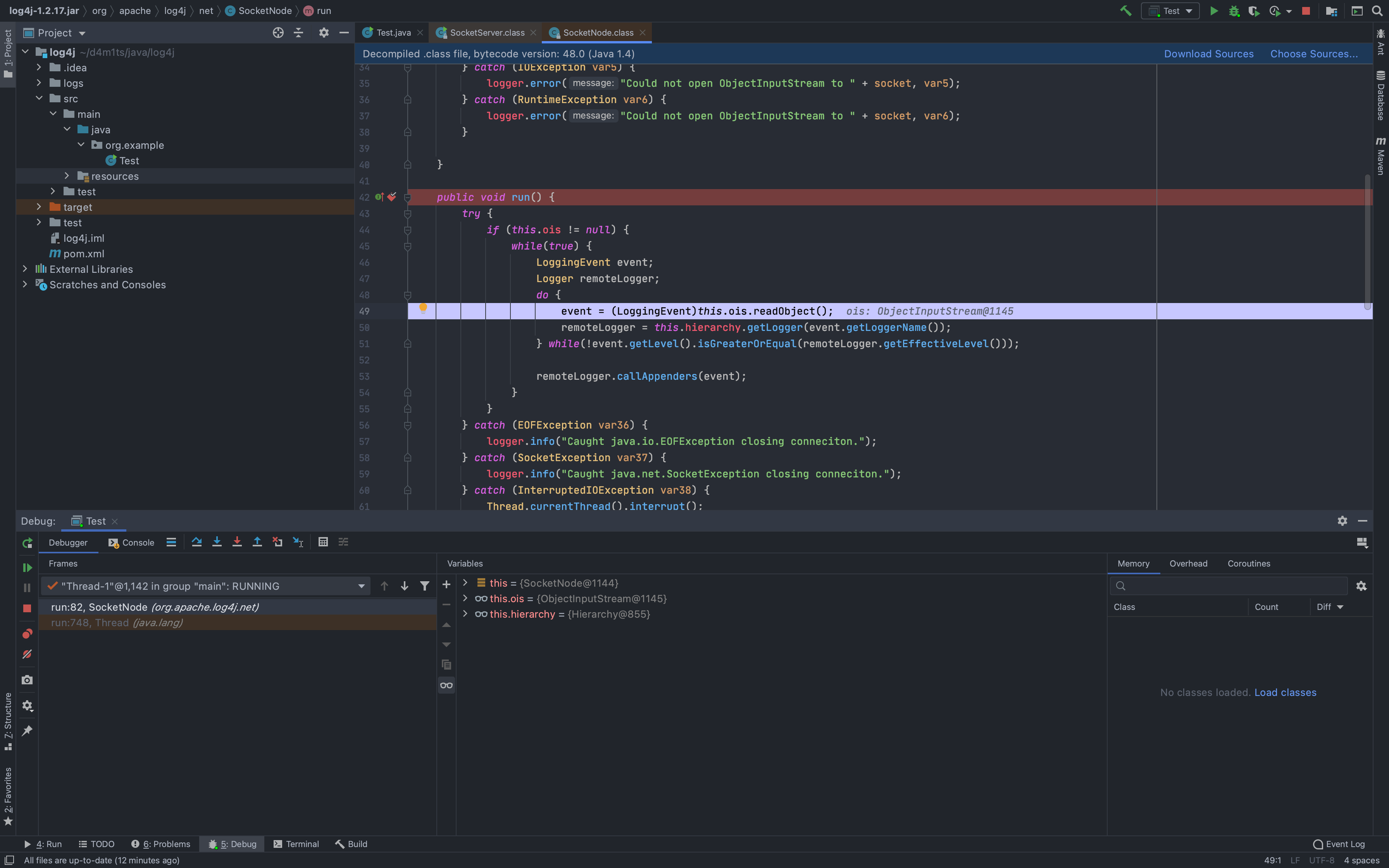Switch to the SocketServer.class editor tab
The width and height of the screenshot is (1389, 868).
point(486,33)
